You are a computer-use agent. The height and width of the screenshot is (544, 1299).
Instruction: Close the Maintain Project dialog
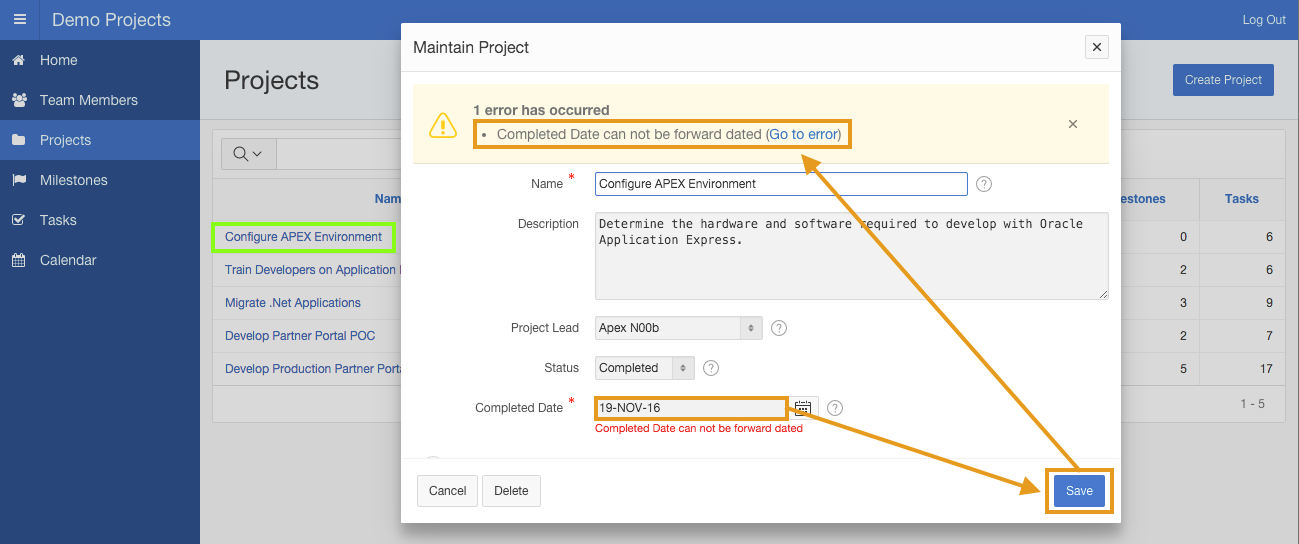pos(1097,47)
